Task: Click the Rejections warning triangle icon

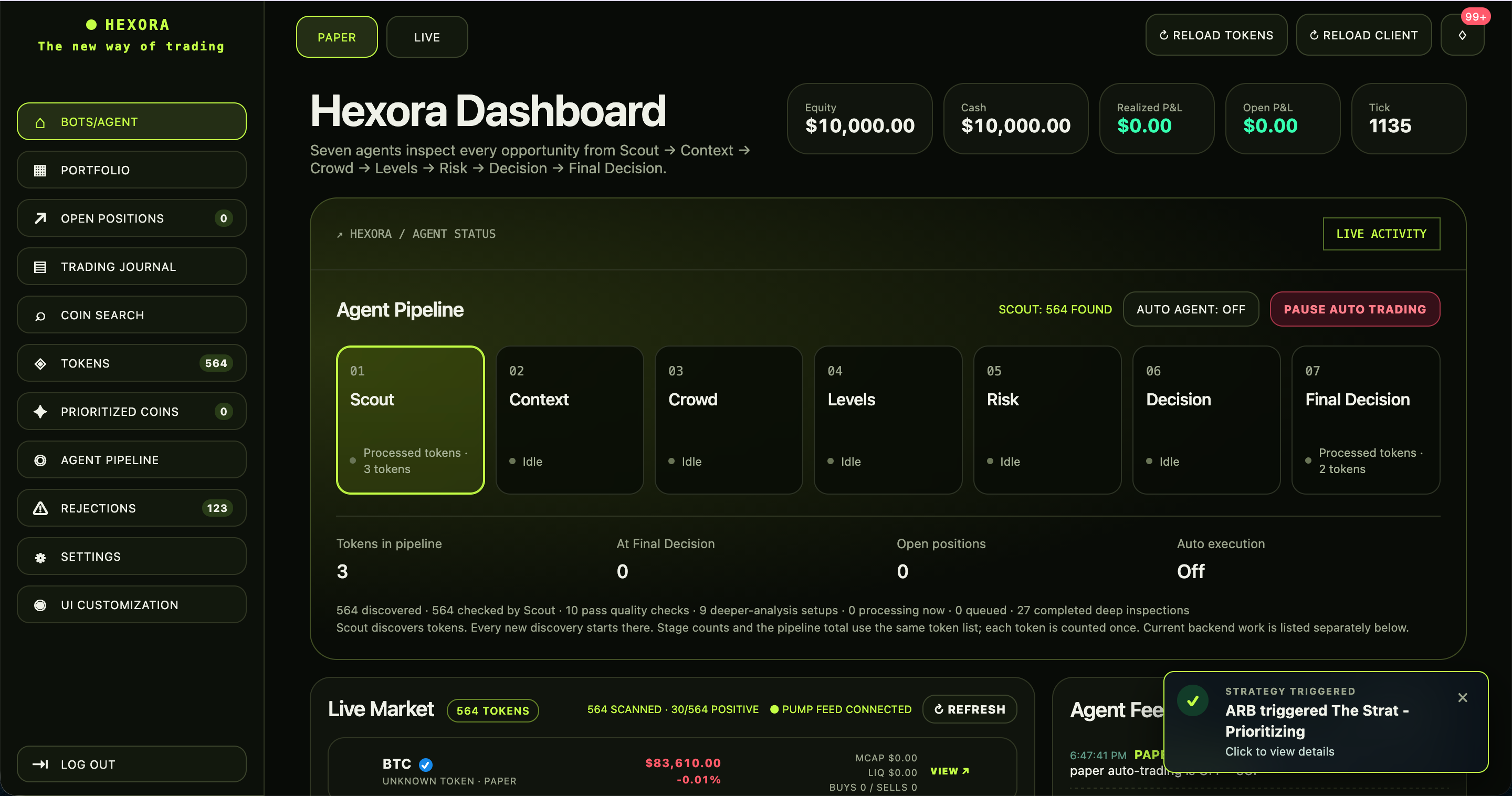Action: click(x=40, y=508)
